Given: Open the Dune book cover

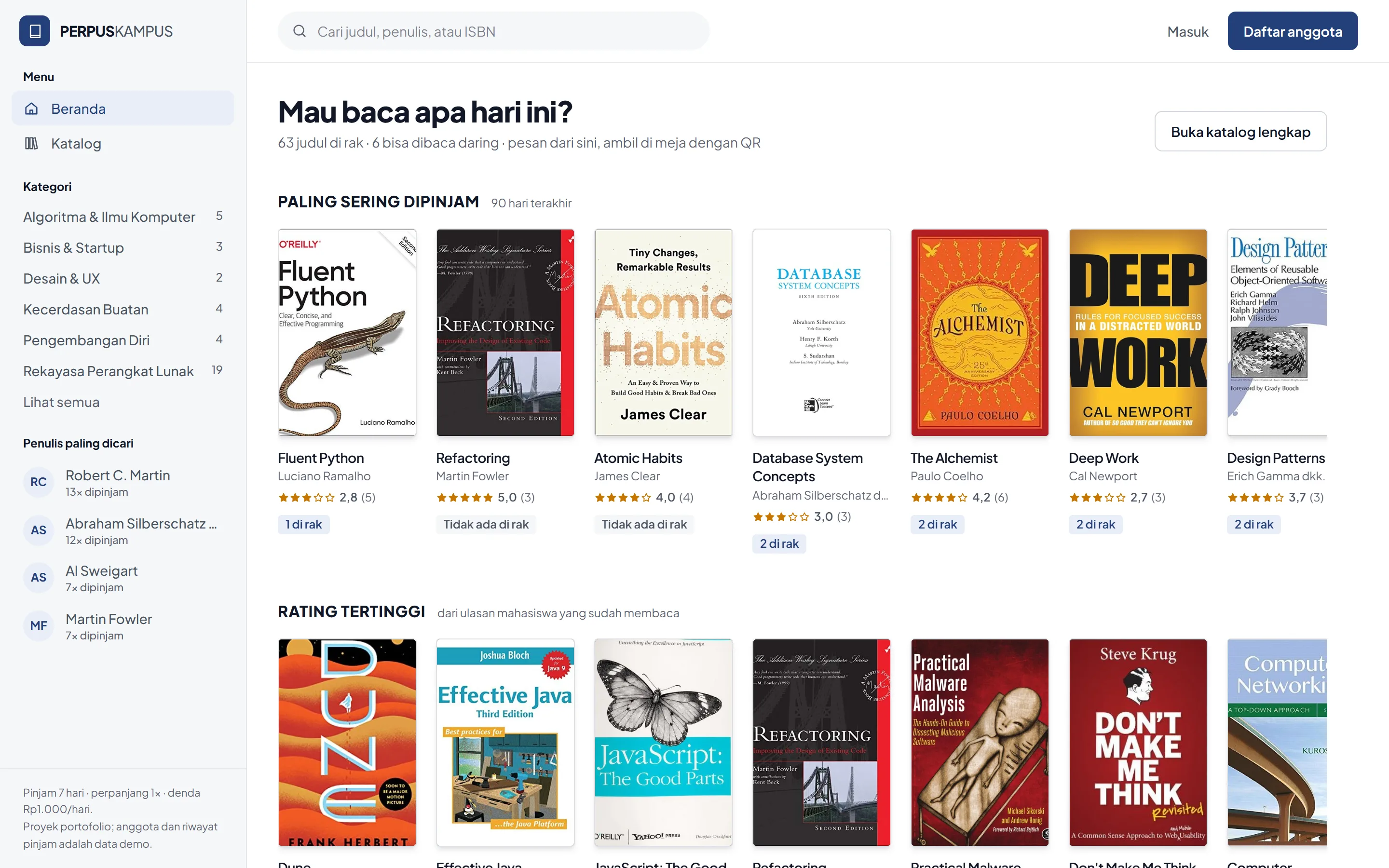Looking at the screenshot, I should (347, 742).
